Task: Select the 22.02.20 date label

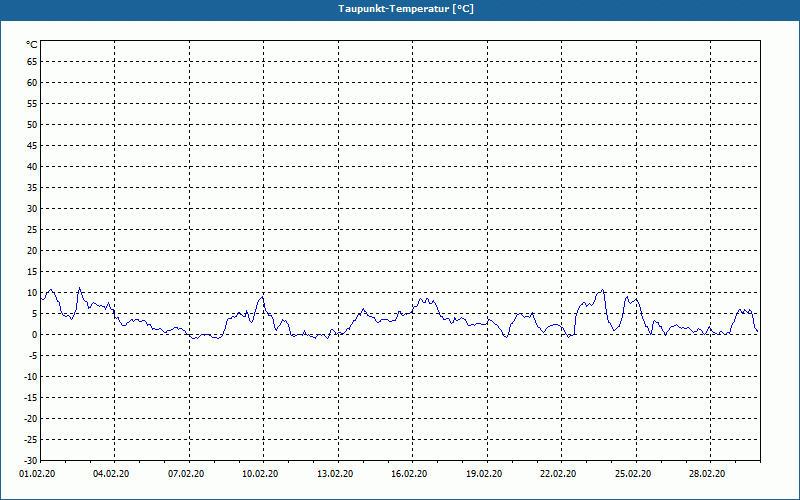Action: 558,474
